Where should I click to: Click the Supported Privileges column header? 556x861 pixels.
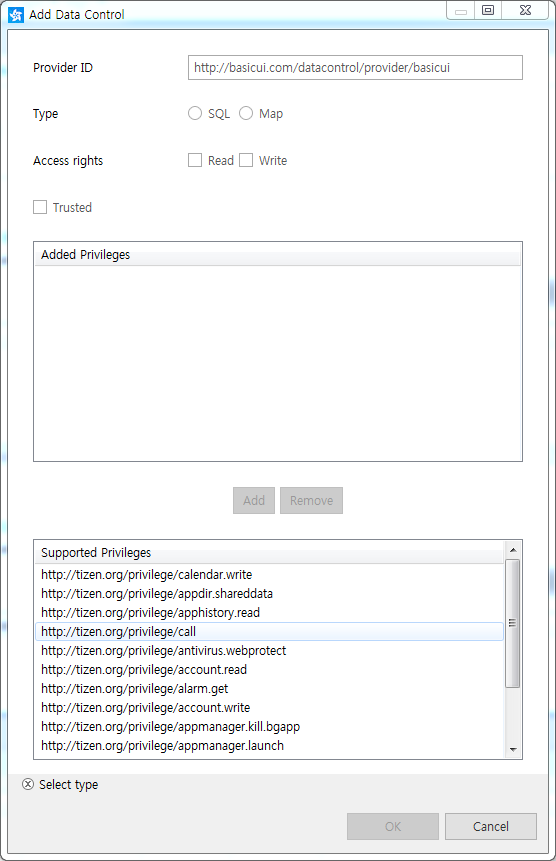tap(269, 552)
